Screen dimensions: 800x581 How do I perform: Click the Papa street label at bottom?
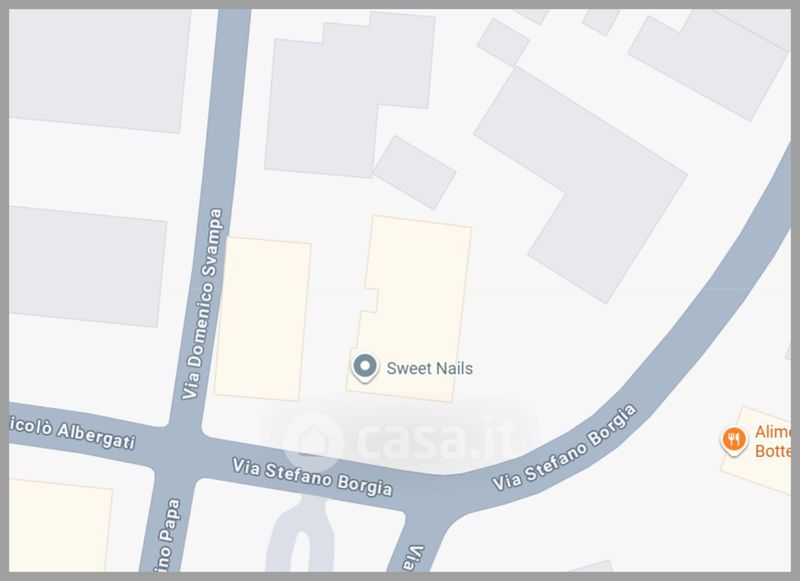pos(170,535)
